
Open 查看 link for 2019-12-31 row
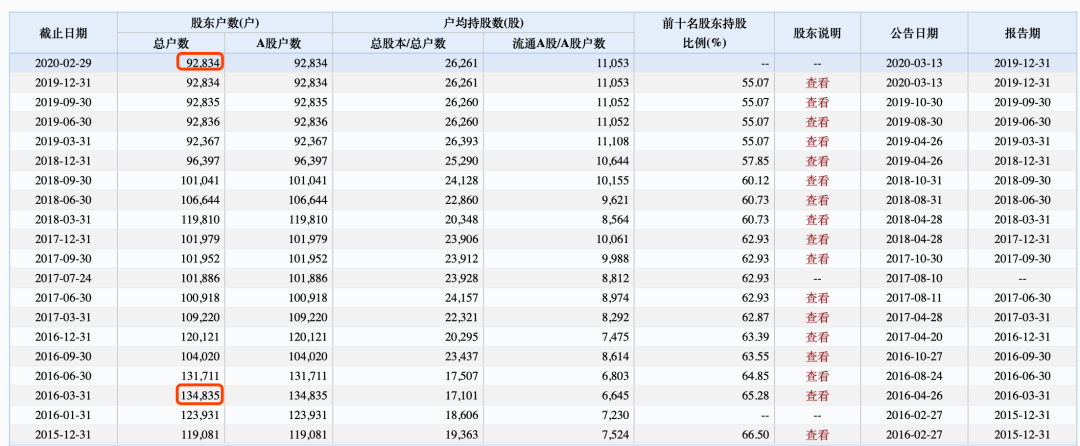pyautogui.click(x=817, y=83)
